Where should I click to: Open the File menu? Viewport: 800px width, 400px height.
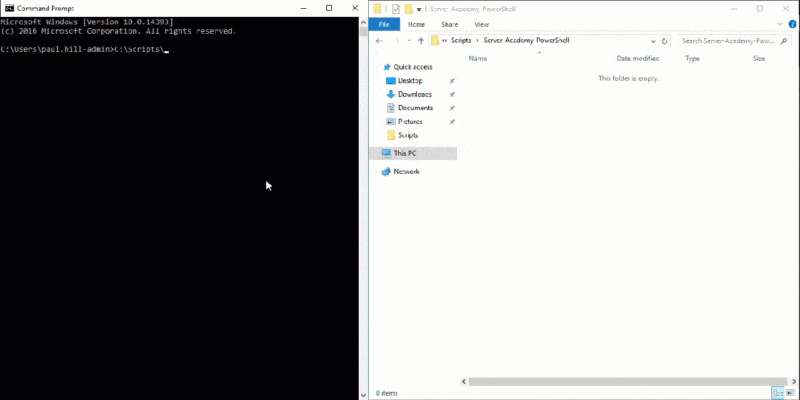tap(385, 24)
